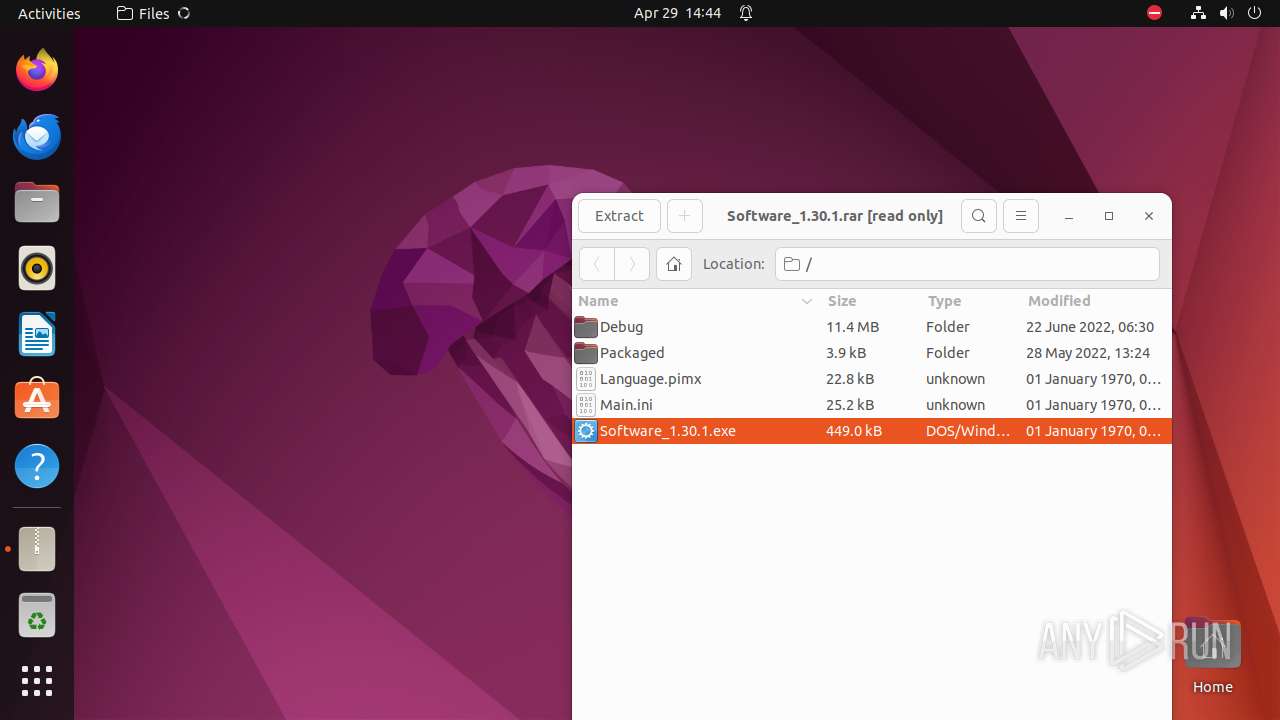Navigate back in the archive
This screenshot has width=1280, height=720.
click(x=597, y=264)
